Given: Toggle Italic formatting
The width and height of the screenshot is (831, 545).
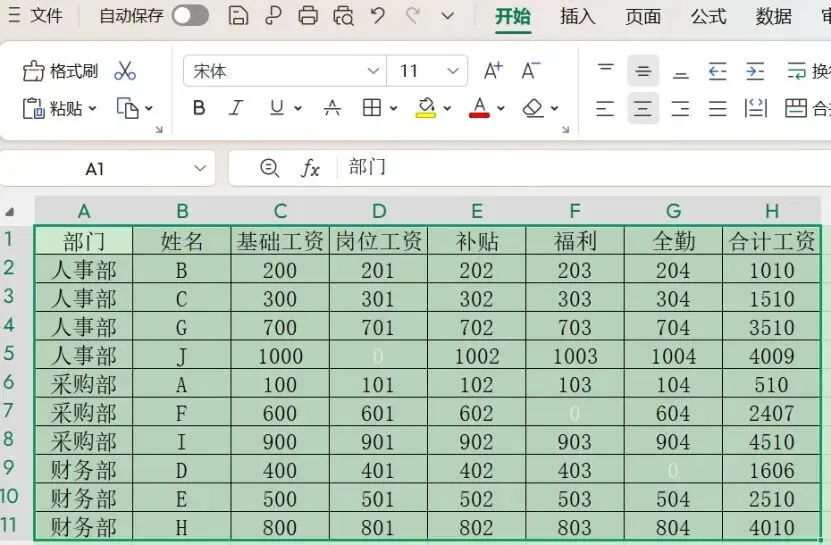Looking at the screenshot, I should pyautogui.click(x=236, y=108).
